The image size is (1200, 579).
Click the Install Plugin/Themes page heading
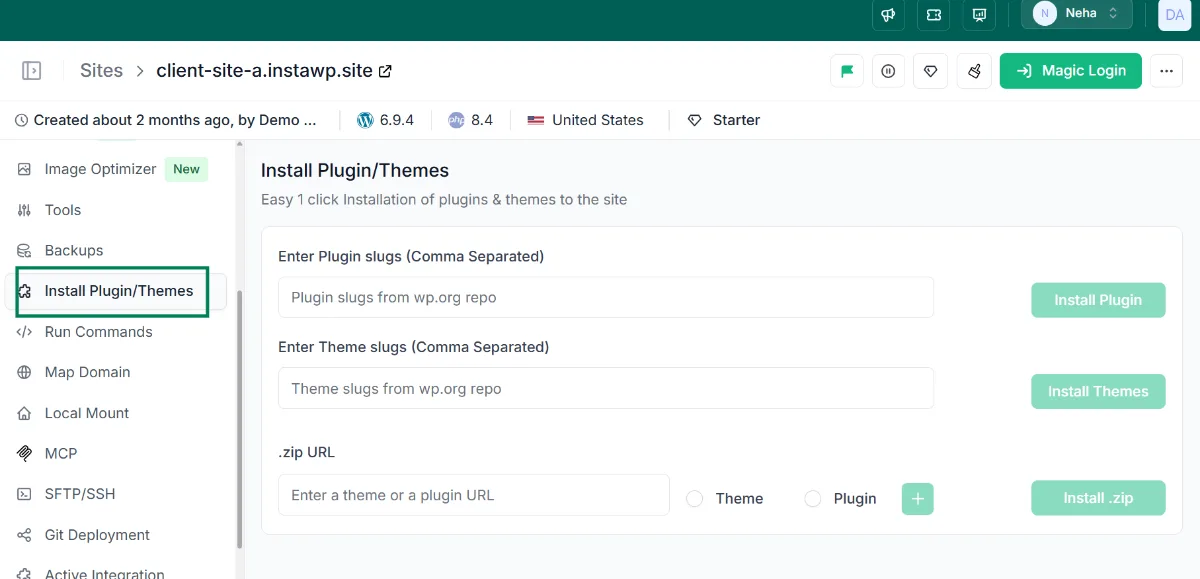[x=355, y=171]
